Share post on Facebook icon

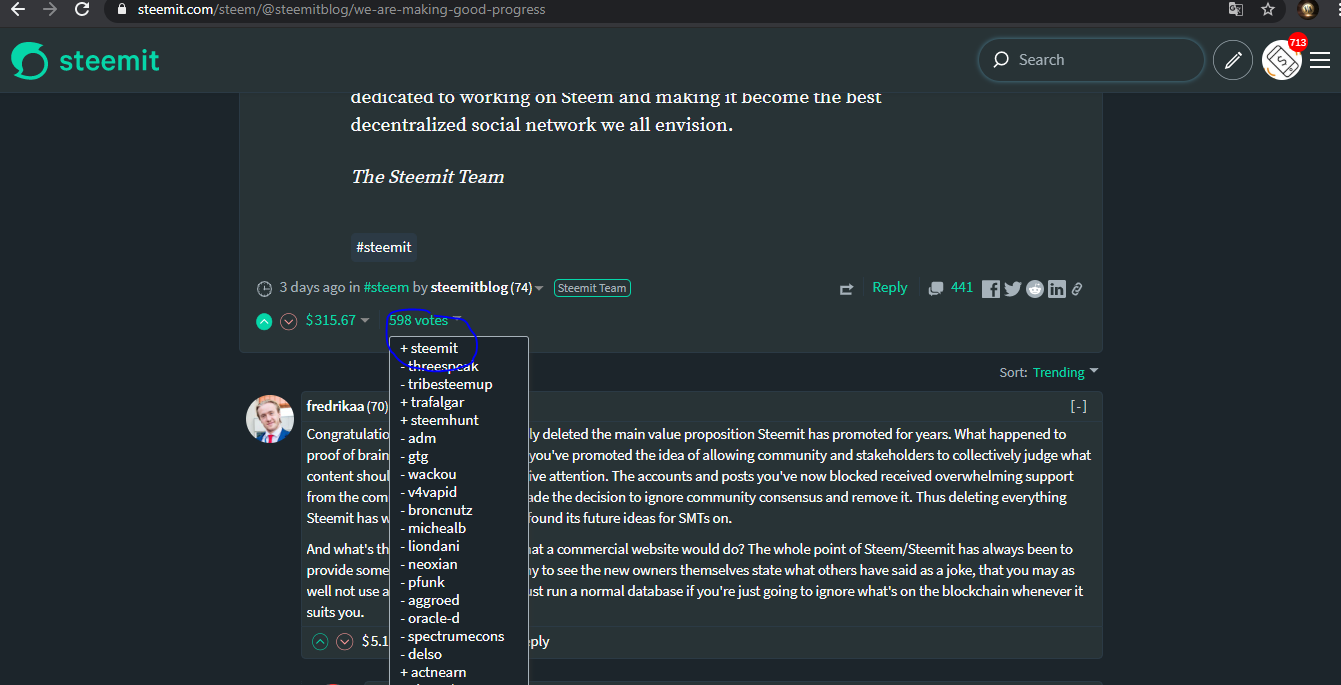pyautogui.click(x=991, y=289)
